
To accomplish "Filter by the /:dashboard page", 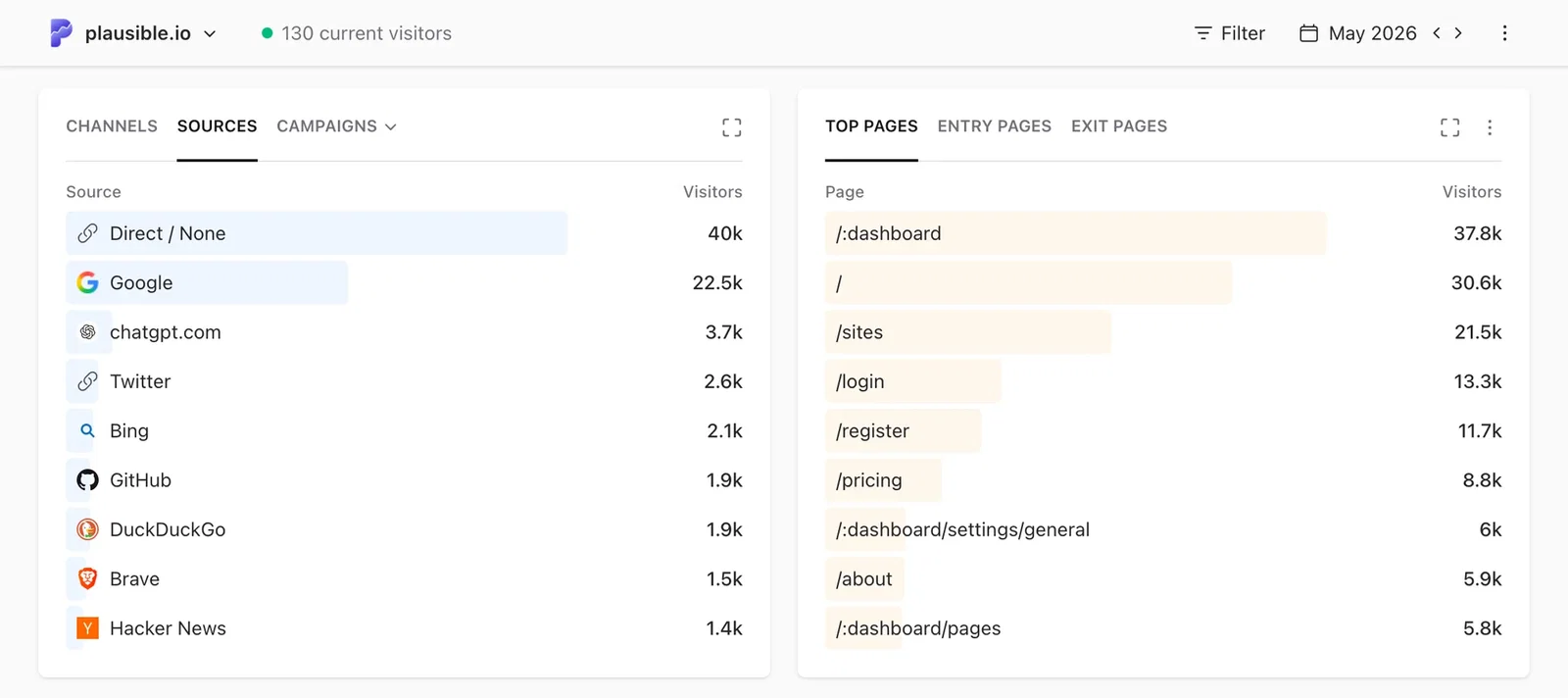I will pyautogui.click(x=888, y=233).
